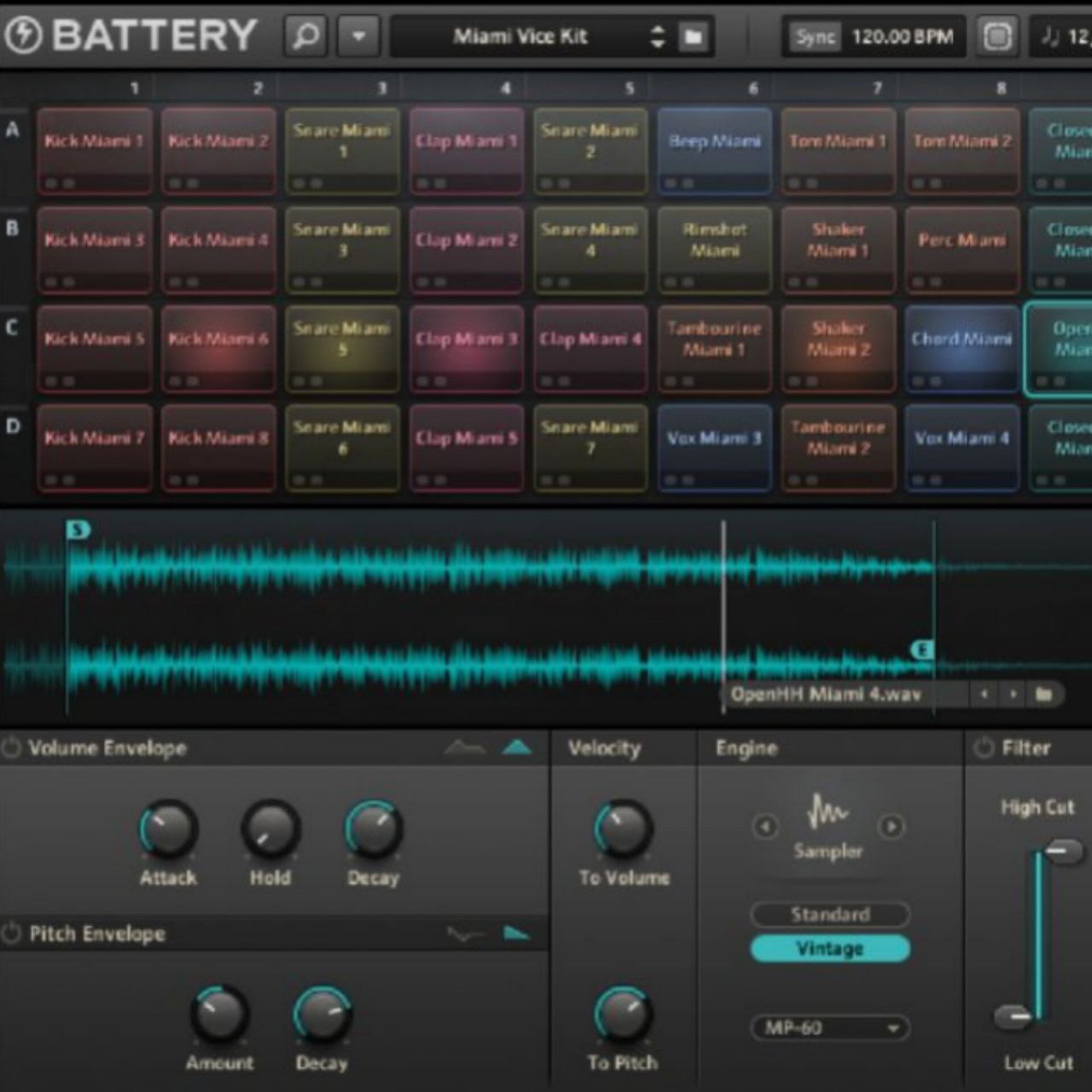The width and height of the screenshot is (1092, 1092).
Task: Select column 1 header
Action: pos(134,88)
